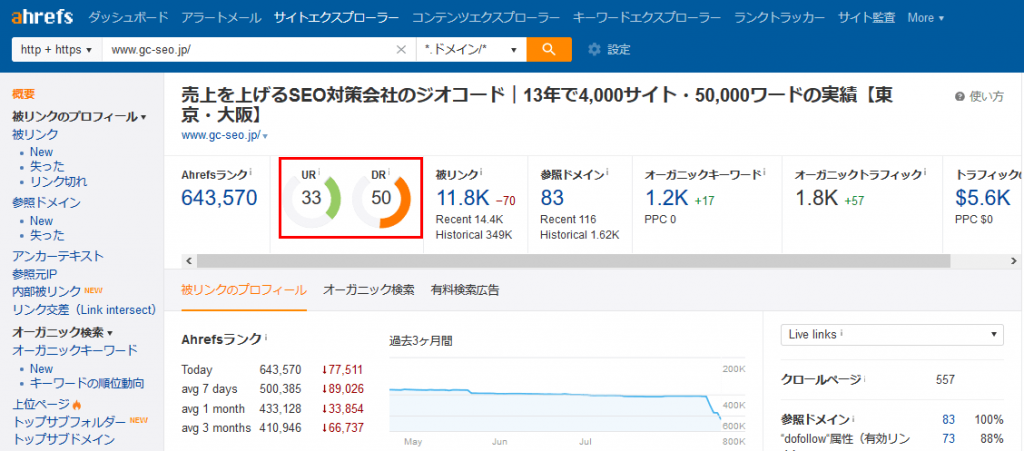
Task: Open キーワードエクスプローラー in the top navigation
Action: tap(647, 18)
